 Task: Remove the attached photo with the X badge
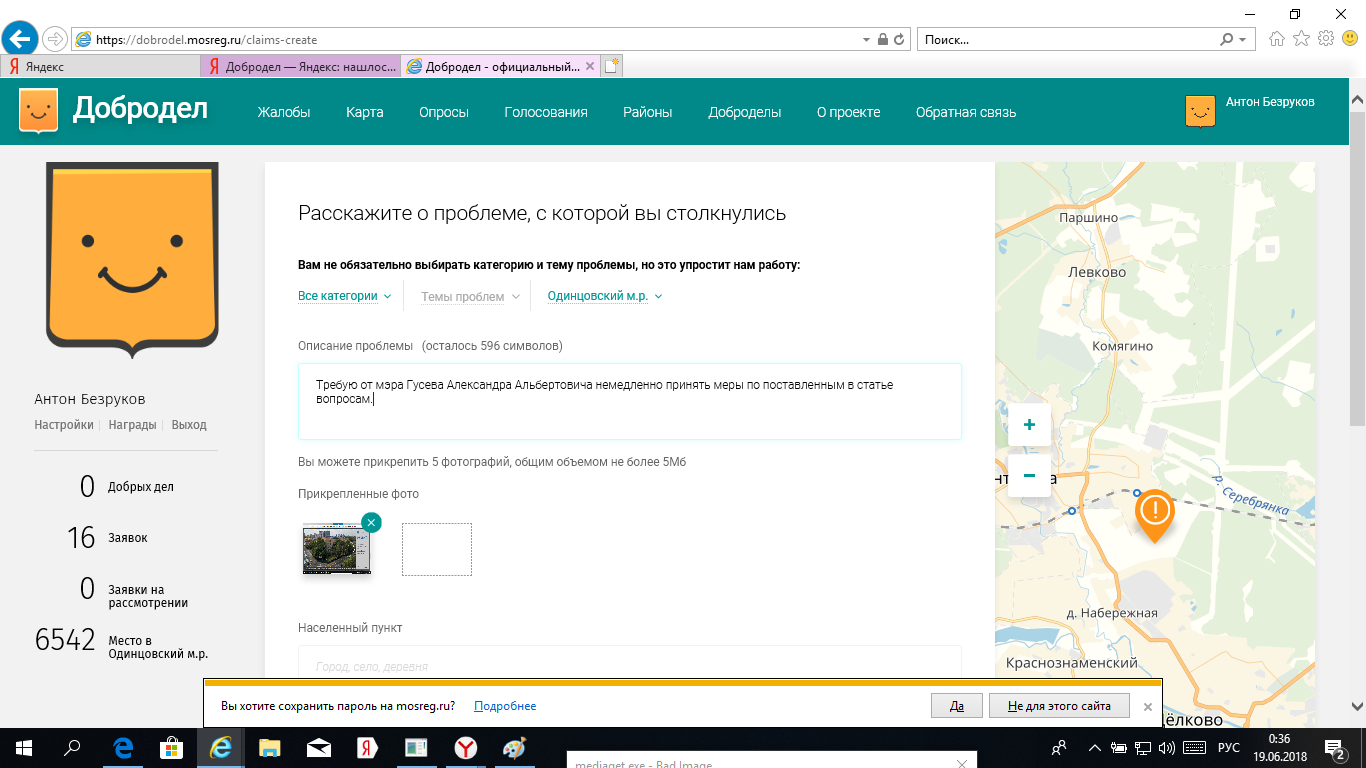click(x=371, y=522)
